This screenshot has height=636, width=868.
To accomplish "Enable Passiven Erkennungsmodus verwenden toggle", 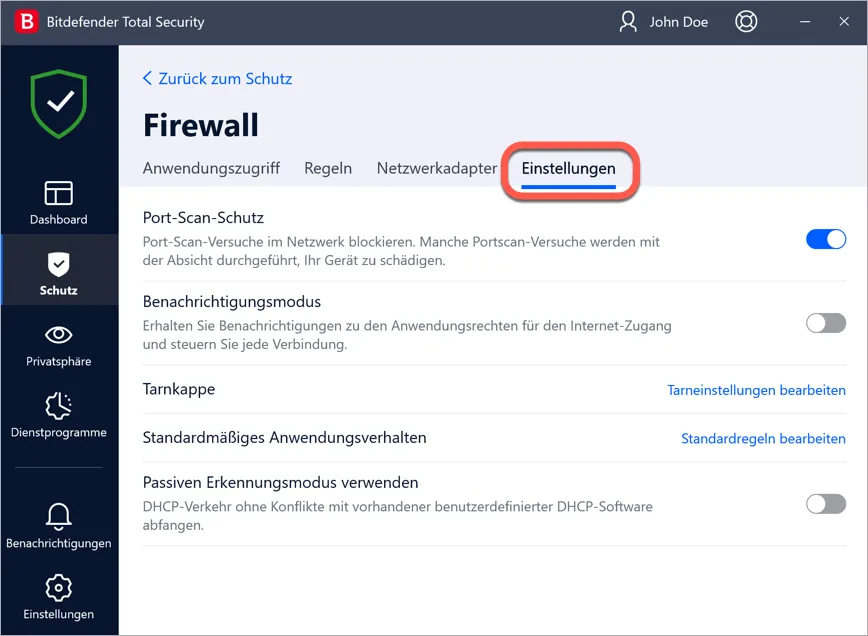I will click(826, 504).
